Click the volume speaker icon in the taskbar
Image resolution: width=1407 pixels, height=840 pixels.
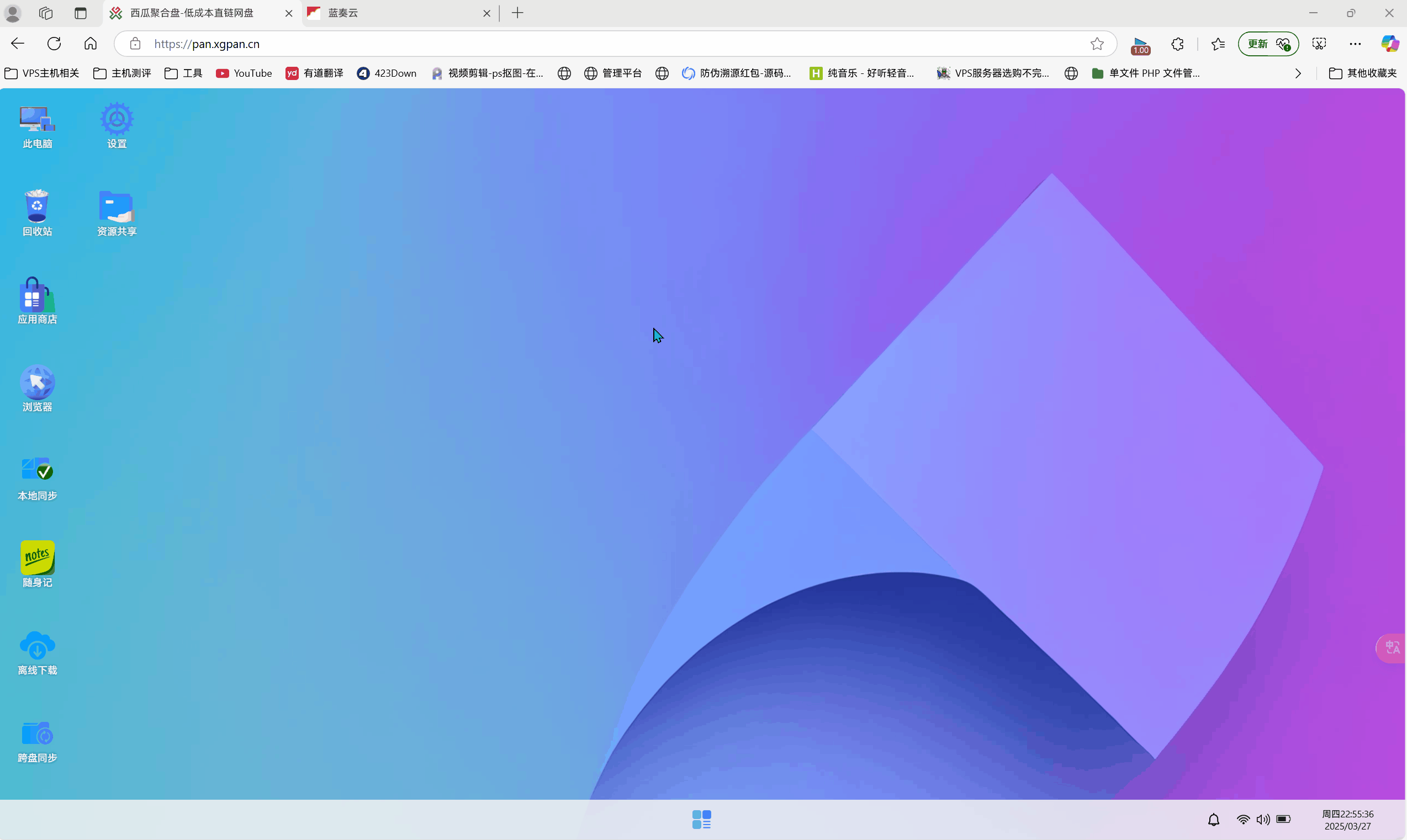click(x=1263, y=820)
